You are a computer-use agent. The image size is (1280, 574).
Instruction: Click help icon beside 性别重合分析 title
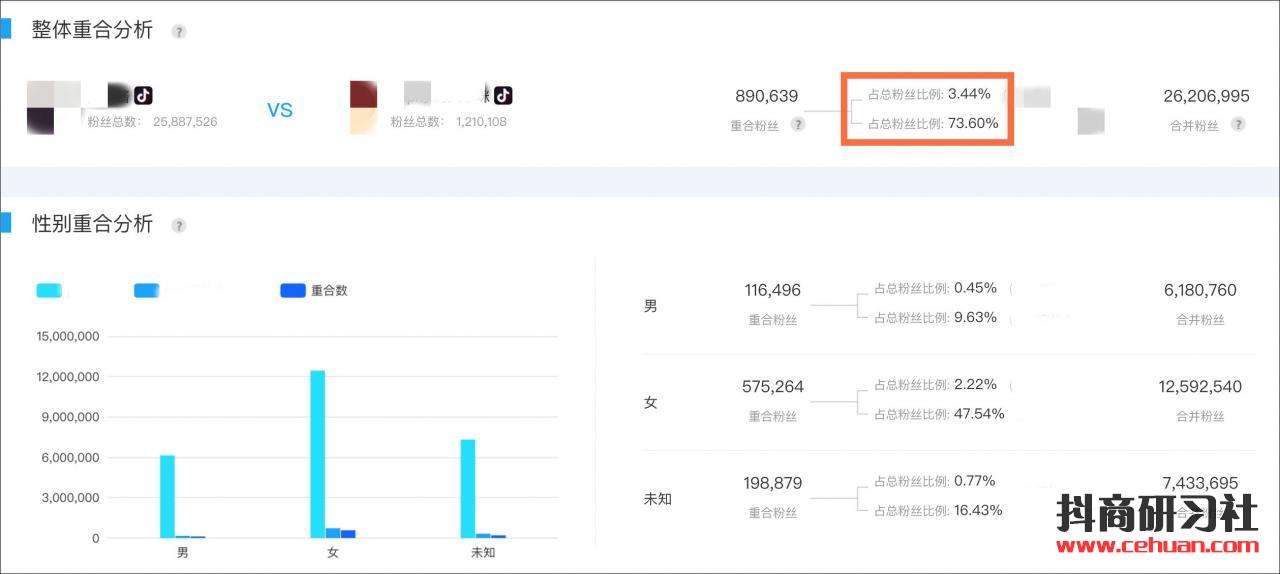[179, 226]
